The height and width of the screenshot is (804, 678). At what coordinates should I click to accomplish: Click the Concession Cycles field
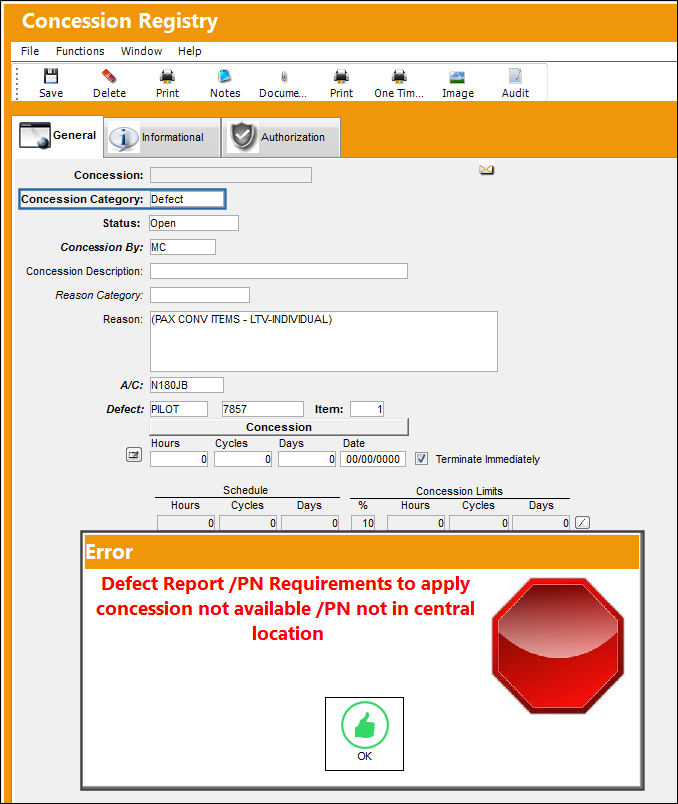click(243, 459)
